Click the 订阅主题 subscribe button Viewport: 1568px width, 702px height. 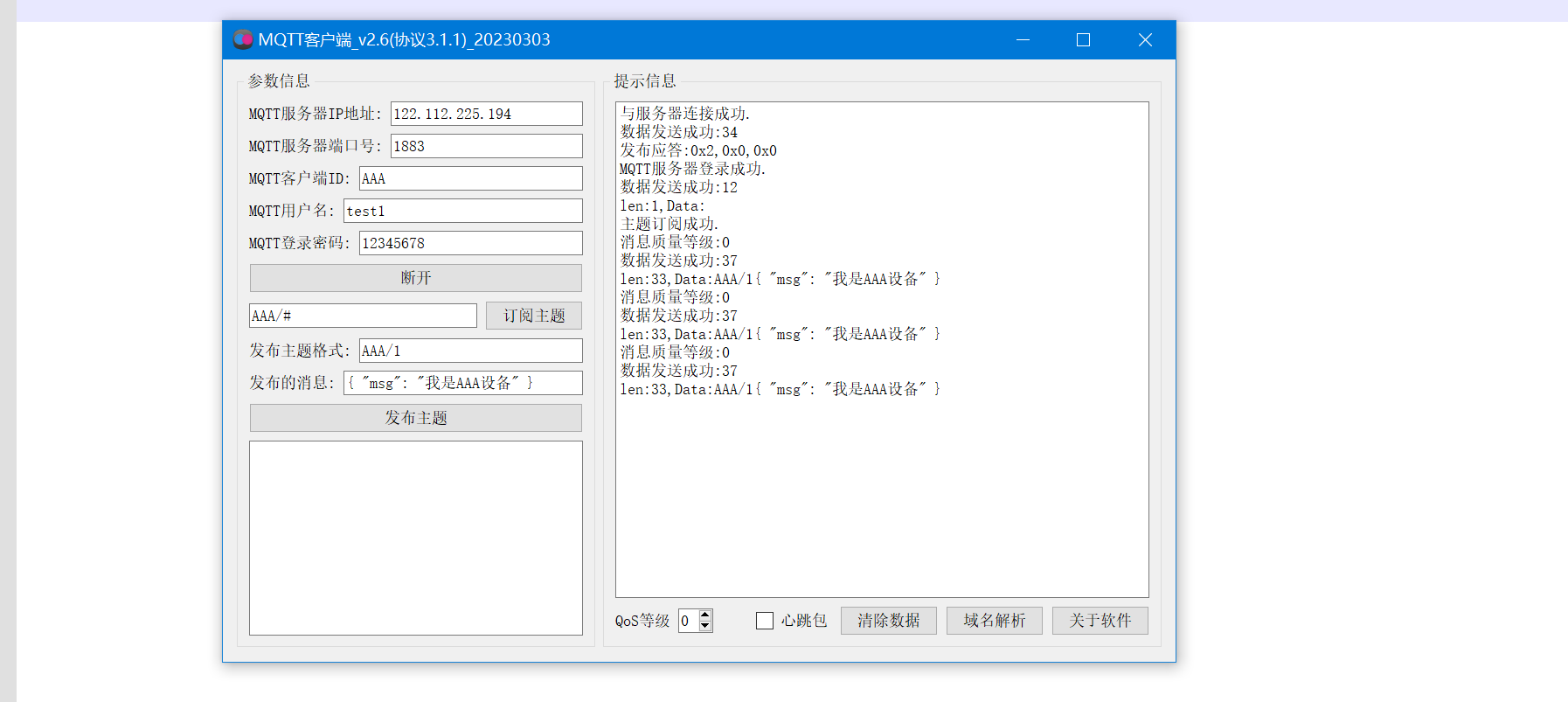click(x=533, y=316)
